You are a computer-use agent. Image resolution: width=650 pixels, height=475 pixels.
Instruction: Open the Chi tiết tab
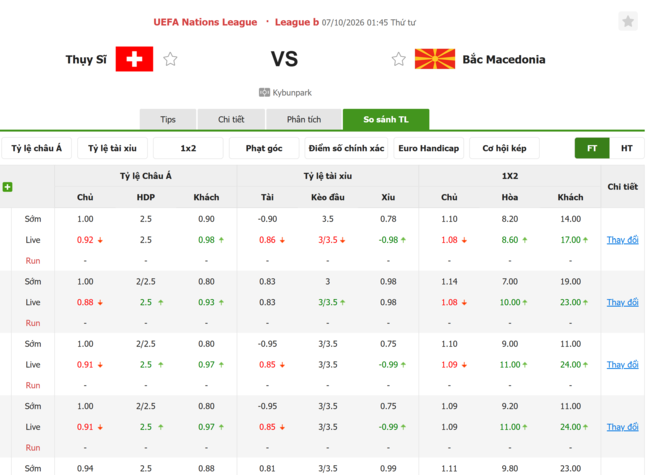click(x=231, y=119)
